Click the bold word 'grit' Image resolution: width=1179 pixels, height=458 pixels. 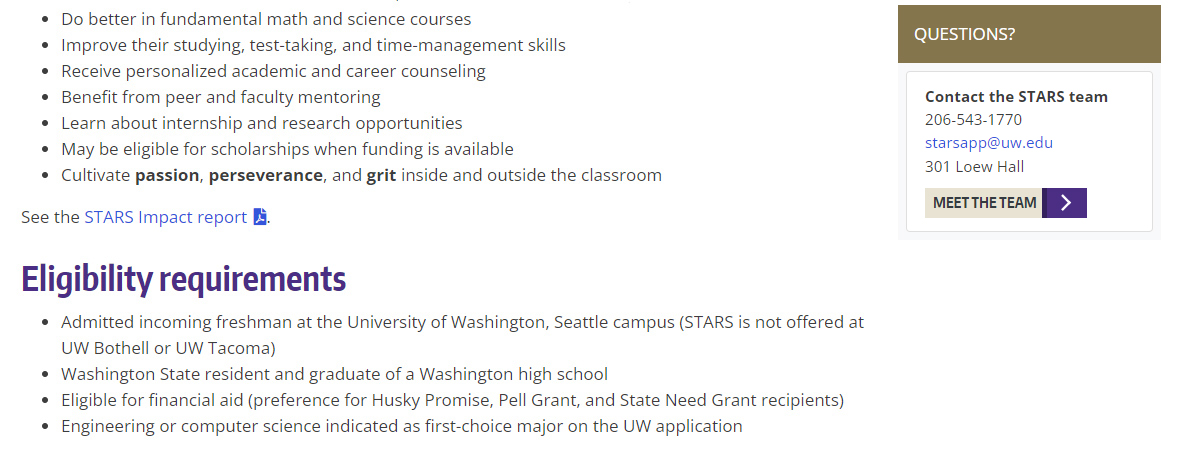click(x=381, y=176)
